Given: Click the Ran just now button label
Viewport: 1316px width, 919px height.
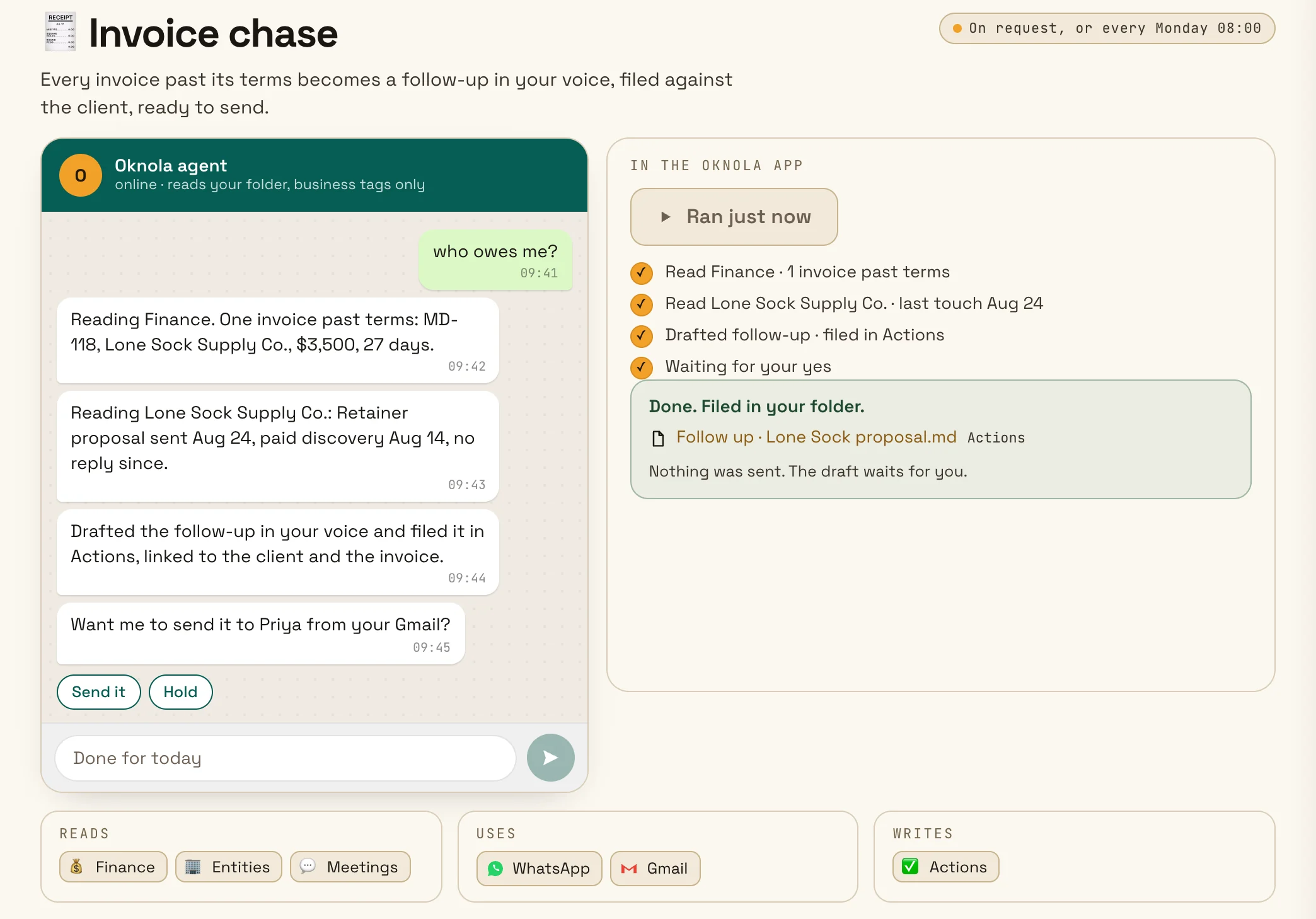Looking at the screenshot, I should (x=749, y=217).
